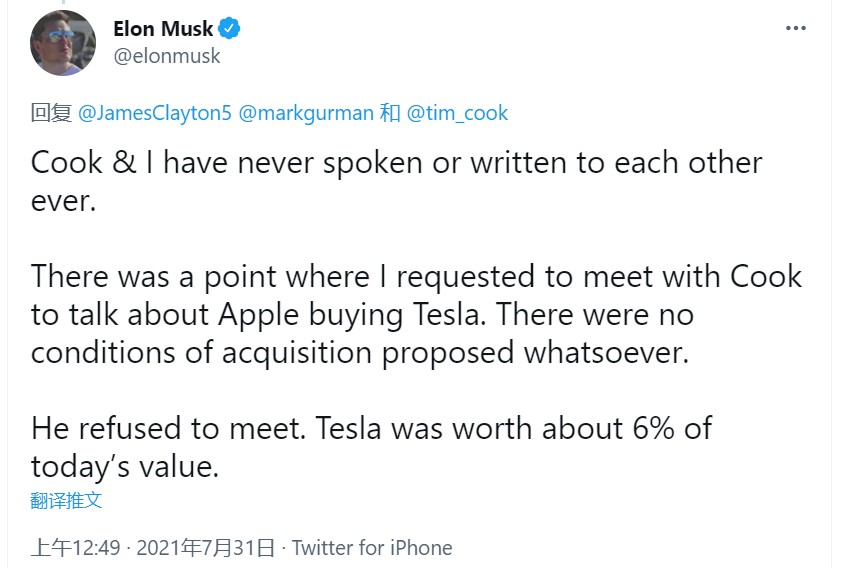Screen dimensions: 844x568
Task: Open the @elonmusk handle link
Action: pos(167,56)
